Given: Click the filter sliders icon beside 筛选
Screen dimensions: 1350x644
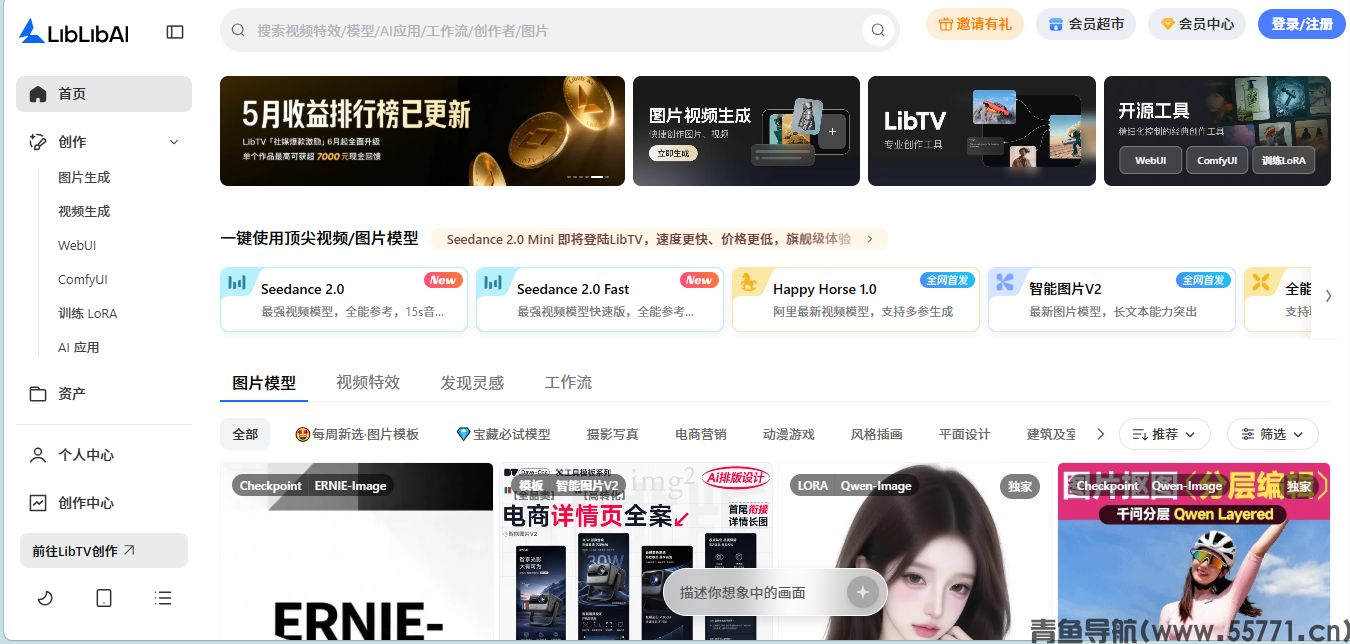Looking at the screenshot, I should tap(1247, 434).
